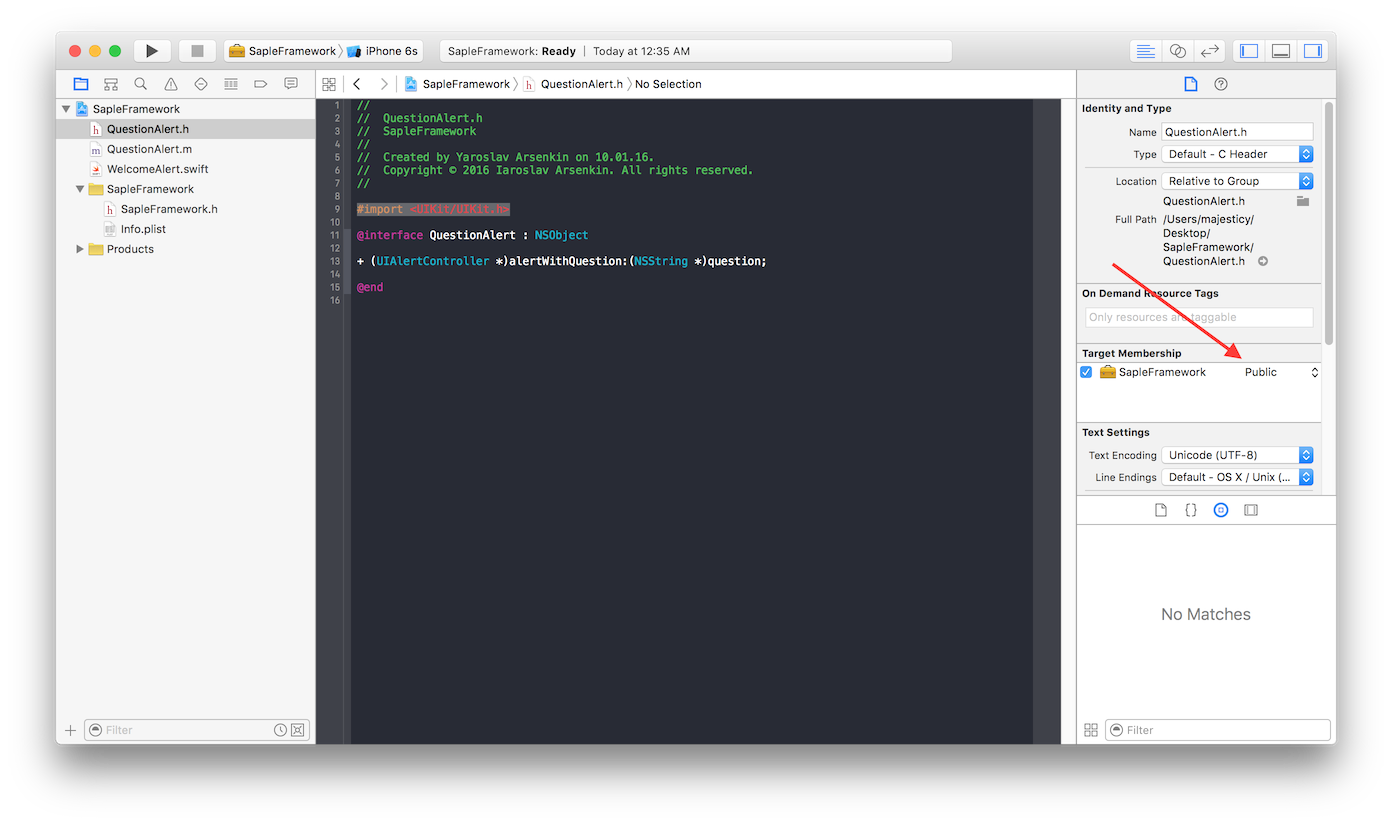Filter by recently edited files
The width and height of the screenshot is (1392, 824).
tap(281, 730)
